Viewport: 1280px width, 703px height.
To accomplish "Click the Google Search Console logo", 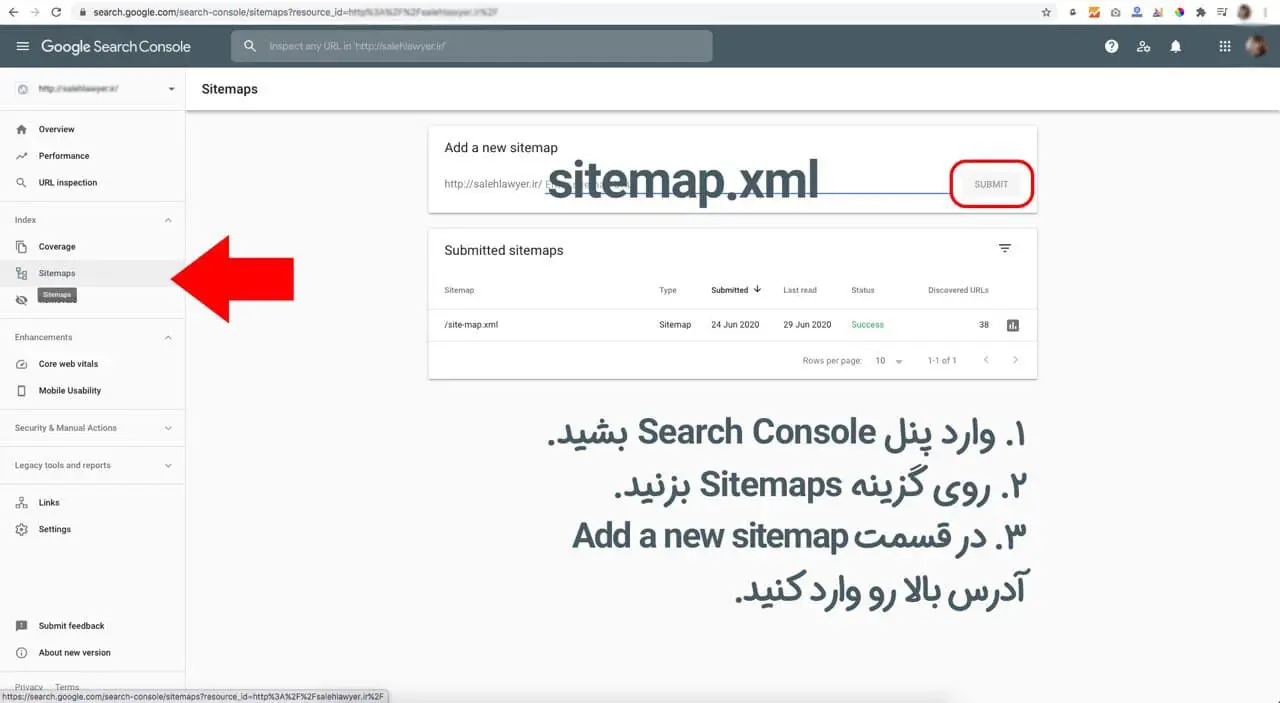I will pos(116,46).
